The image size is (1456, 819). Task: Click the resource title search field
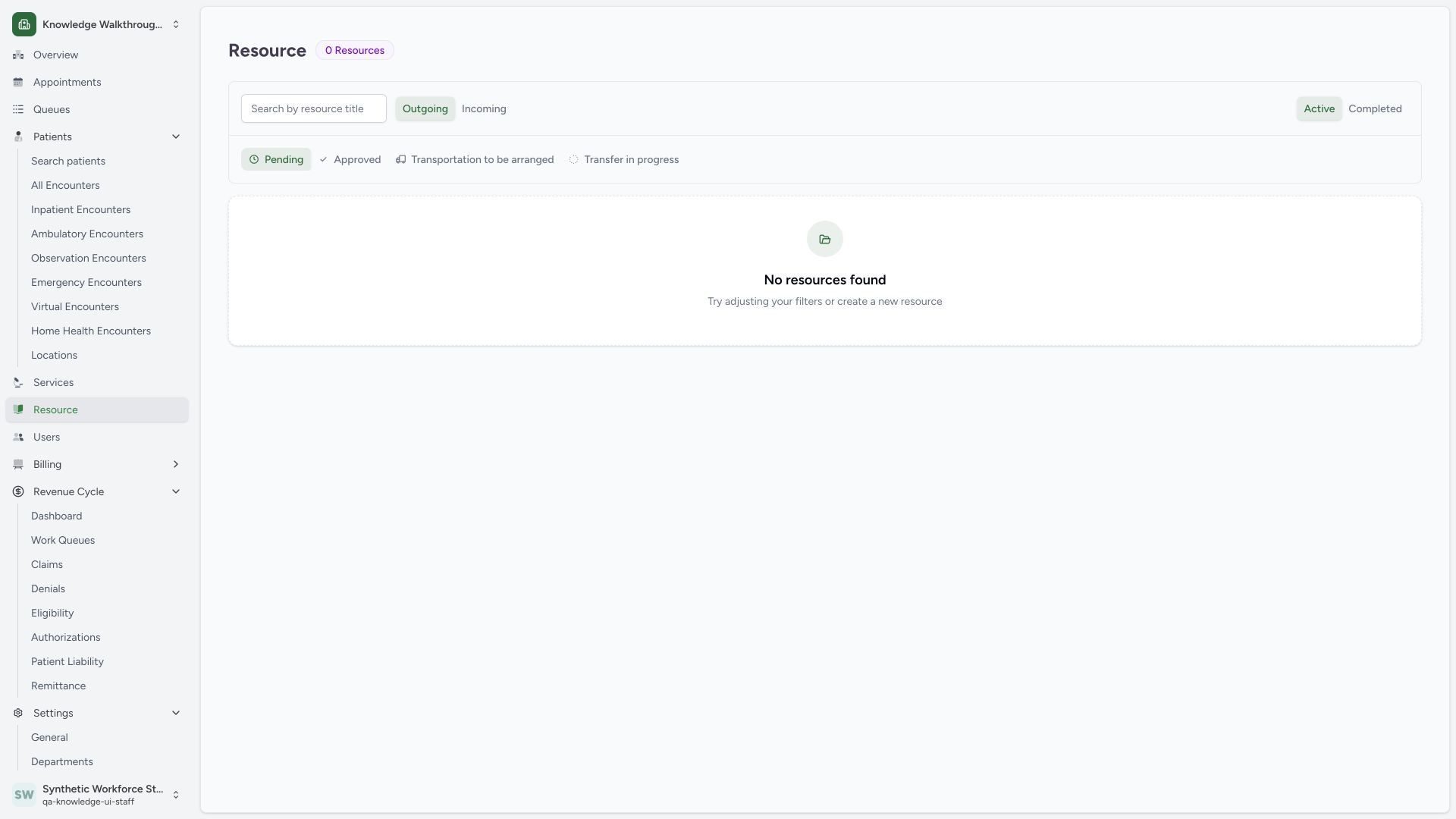pyautogui.click(x=314, y=109)
